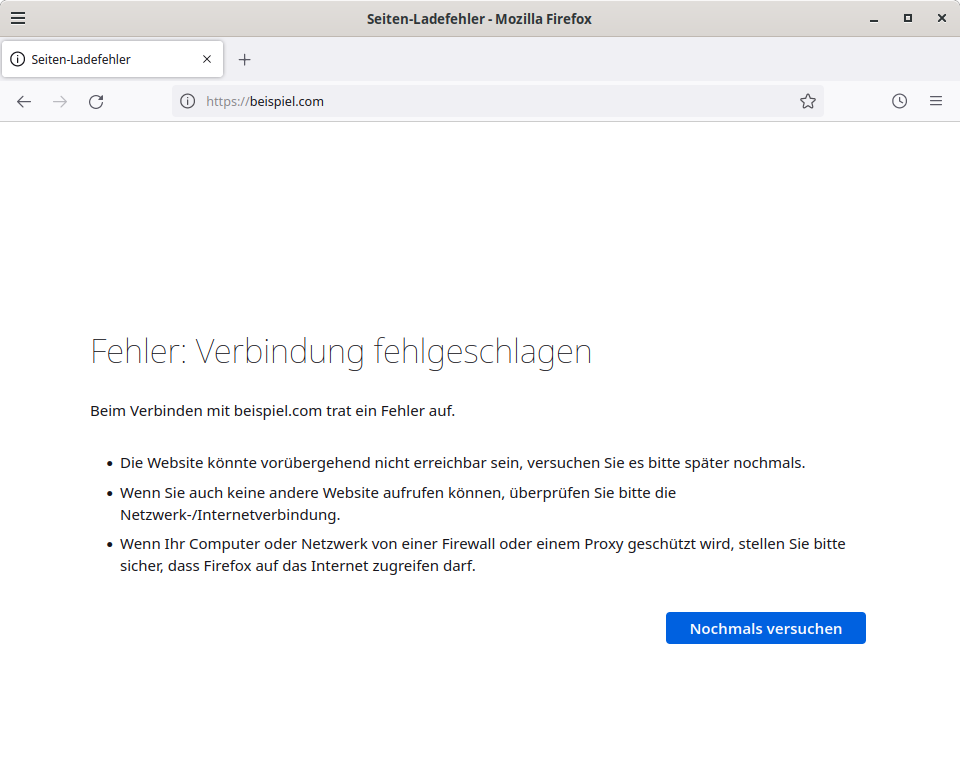
Task: Reload the current page
Action: 96,101
